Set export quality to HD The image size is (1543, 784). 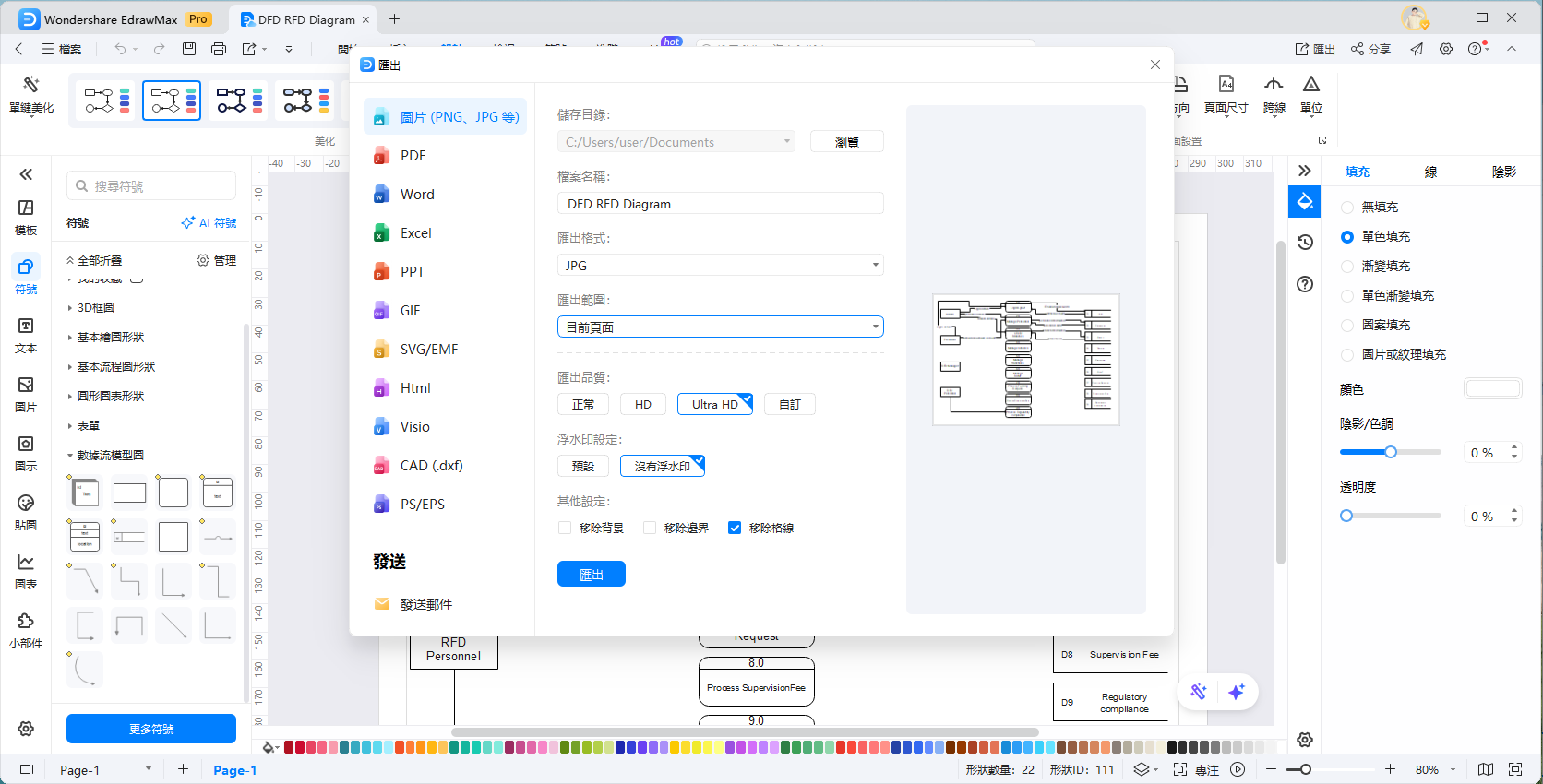[x=643, y=405]
